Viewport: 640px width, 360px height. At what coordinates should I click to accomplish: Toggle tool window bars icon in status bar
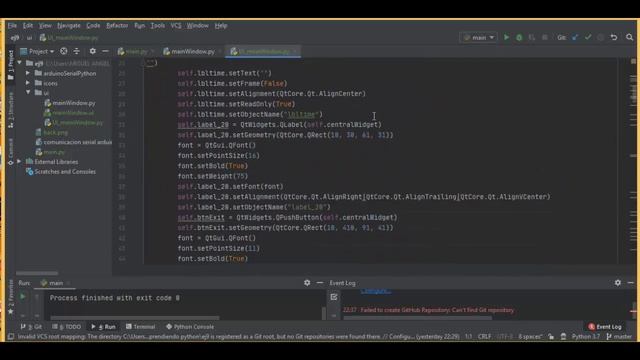pyautogui.click(x=11, y=337)
